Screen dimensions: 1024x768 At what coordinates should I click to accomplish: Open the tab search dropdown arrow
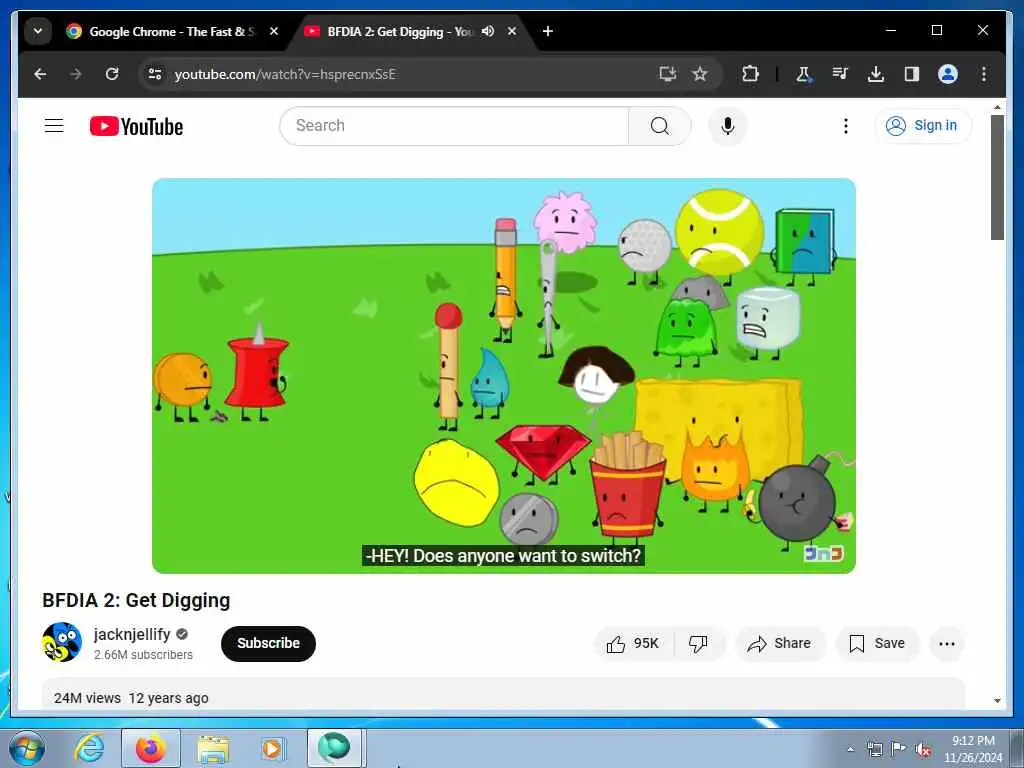tap(38, 31)
